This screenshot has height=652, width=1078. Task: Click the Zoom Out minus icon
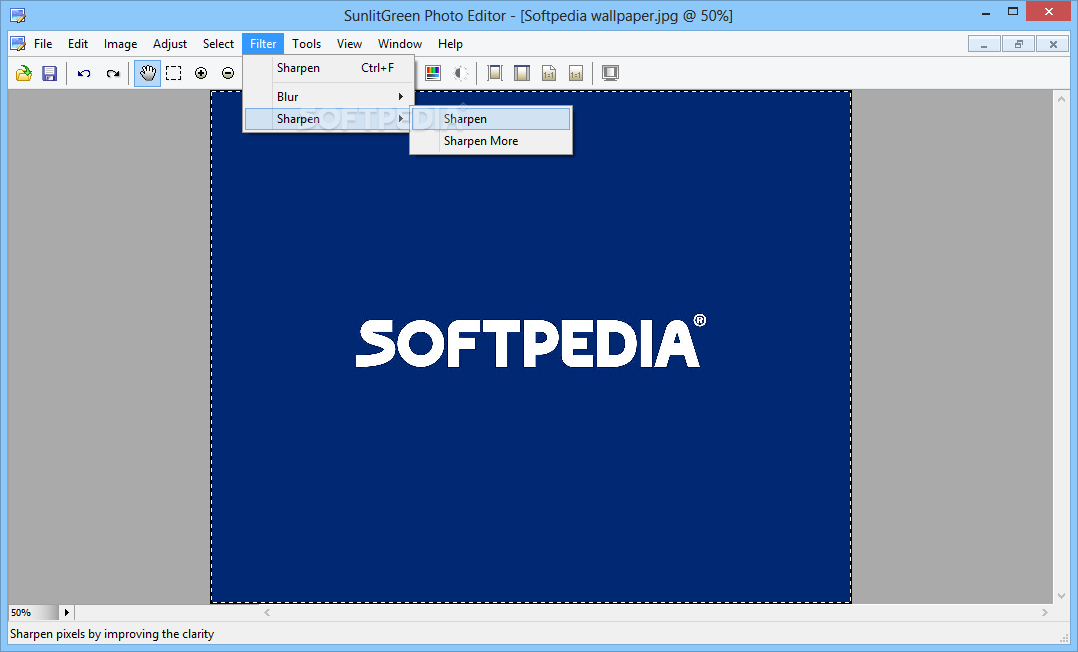(x=228, y=73)
